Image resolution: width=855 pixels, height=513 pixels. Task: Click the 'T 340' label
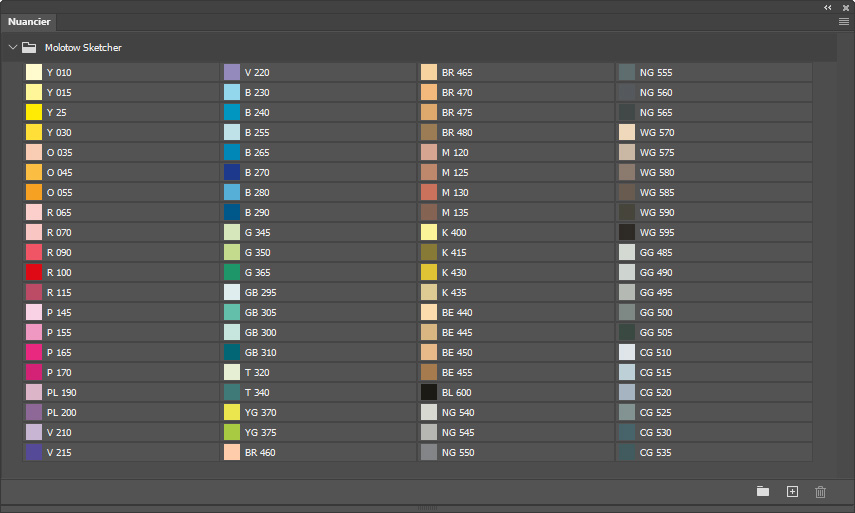(257, 393)
